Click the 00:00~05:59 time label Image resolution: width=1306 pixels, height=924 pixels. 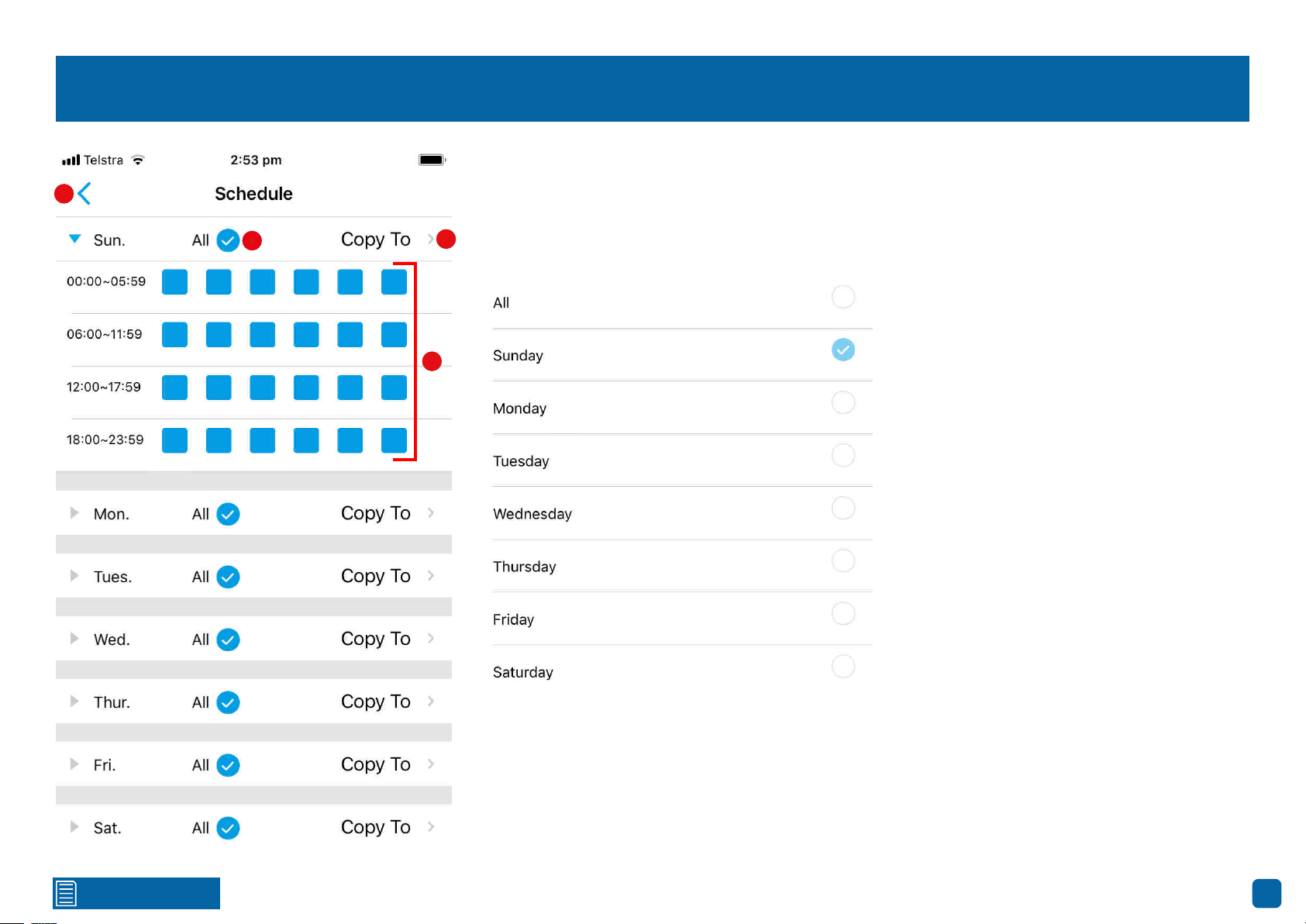click(x=106, y=281)
